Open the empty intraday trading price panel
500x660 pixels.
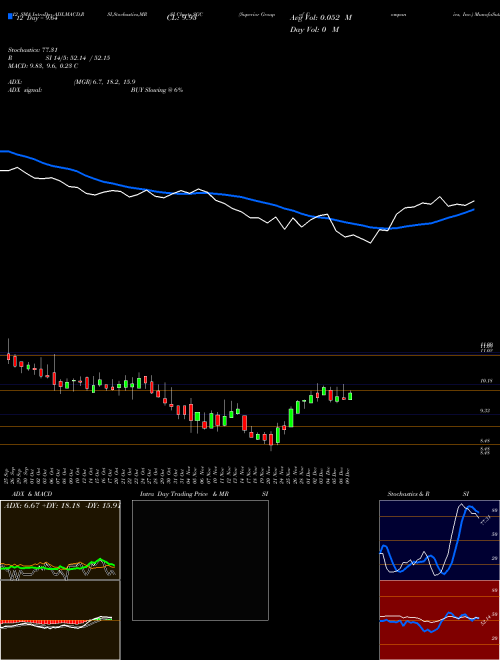(x=200, y=560)
